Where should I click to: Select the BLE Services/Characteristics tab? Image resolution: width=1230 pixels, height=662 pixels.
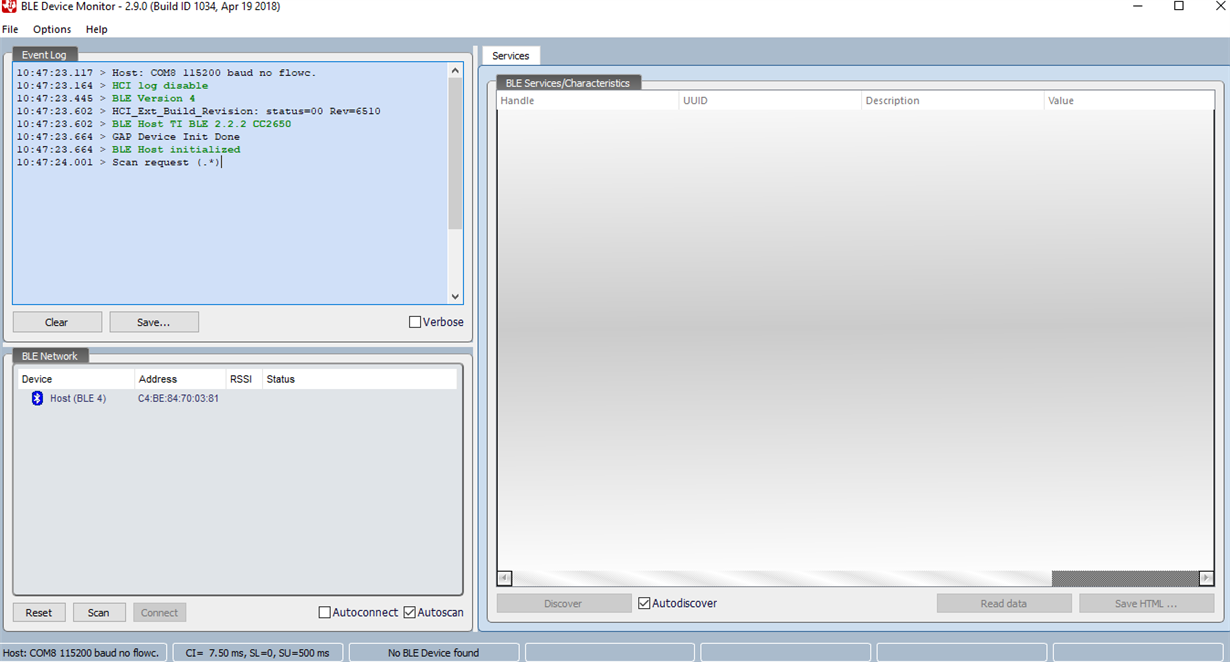point(568,83)
